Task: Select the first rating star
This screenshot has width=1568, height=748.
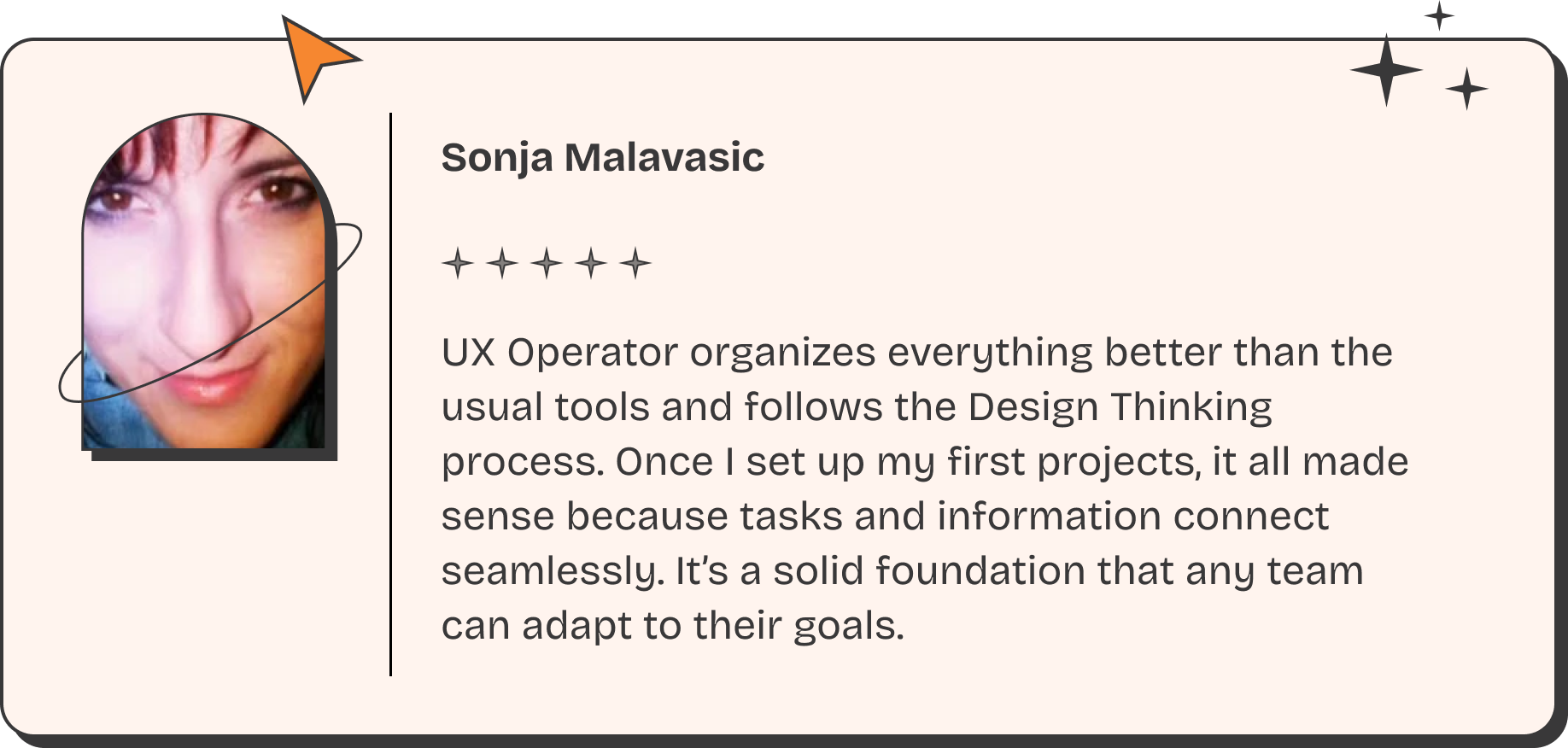Action: [458, 263]
